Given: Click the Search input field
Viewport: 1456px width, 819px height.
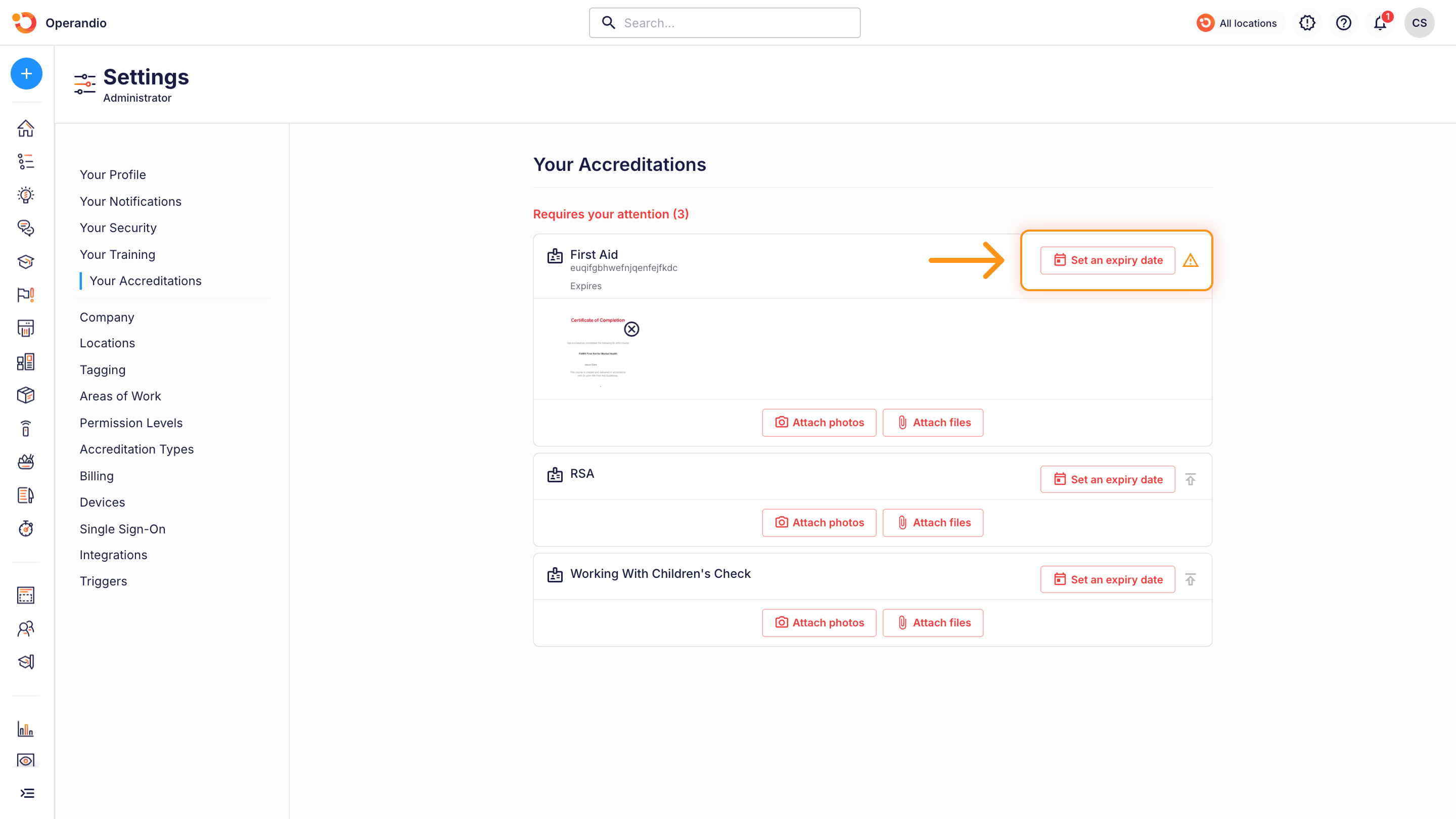Looking at the screenshot, I should coord(724,23).
